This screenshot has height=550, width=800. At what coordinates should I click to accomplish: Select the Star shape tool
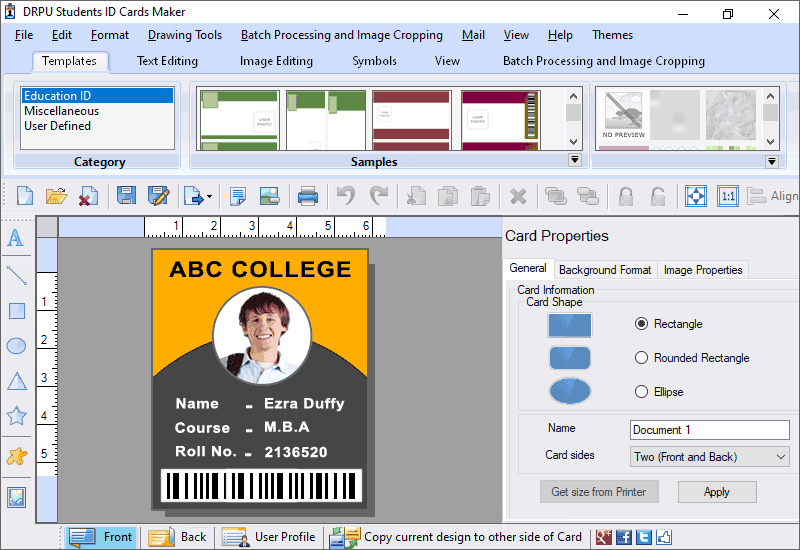pos(16,416)
